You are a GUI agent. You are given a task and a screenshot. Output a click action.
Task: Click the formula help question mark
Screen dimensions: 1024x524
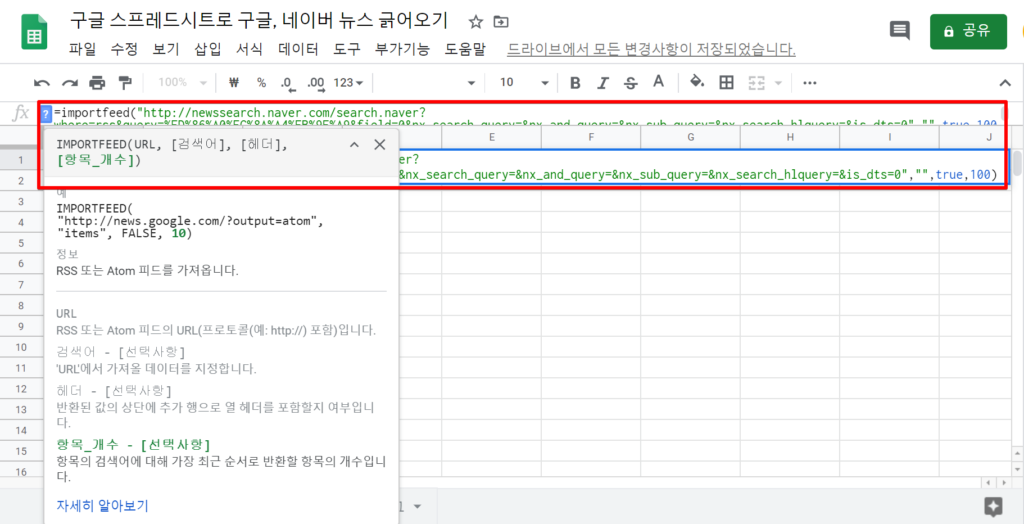pos(46,114)
